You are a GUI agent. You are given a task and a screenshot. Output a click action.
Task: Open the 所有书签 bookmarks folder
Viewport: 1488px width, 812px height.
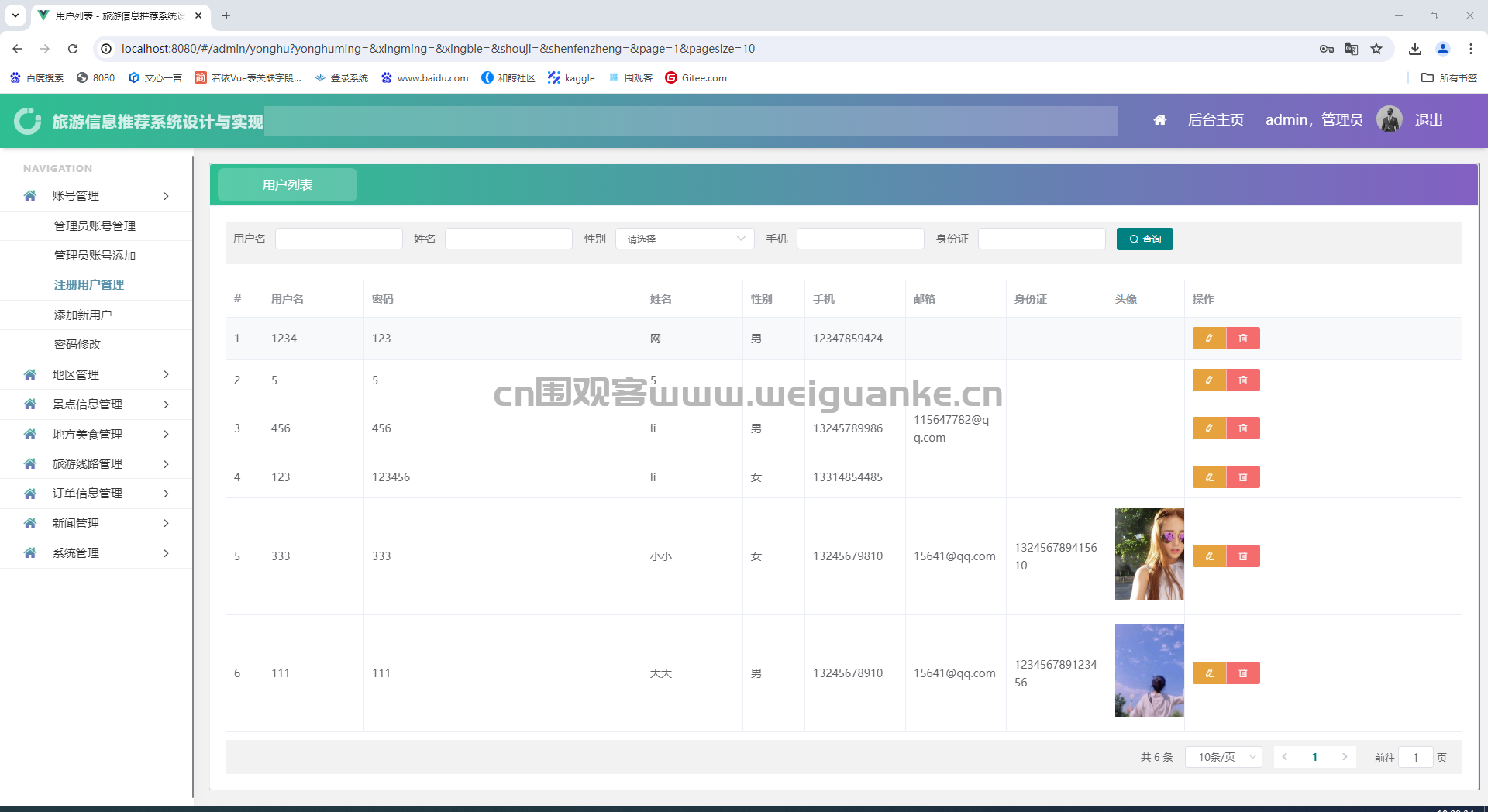coord(1449,77)
